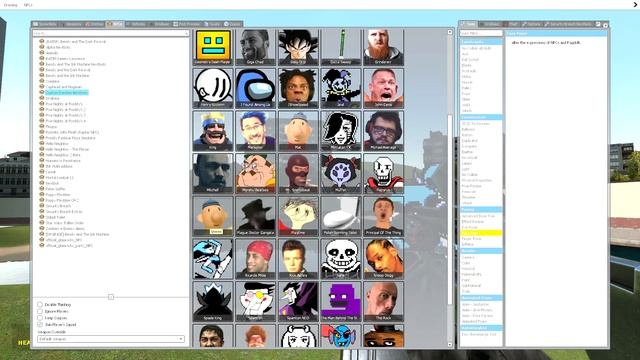Switch to the Entities tab
This screenshot has height=360, width=640.
pos(94,24)
